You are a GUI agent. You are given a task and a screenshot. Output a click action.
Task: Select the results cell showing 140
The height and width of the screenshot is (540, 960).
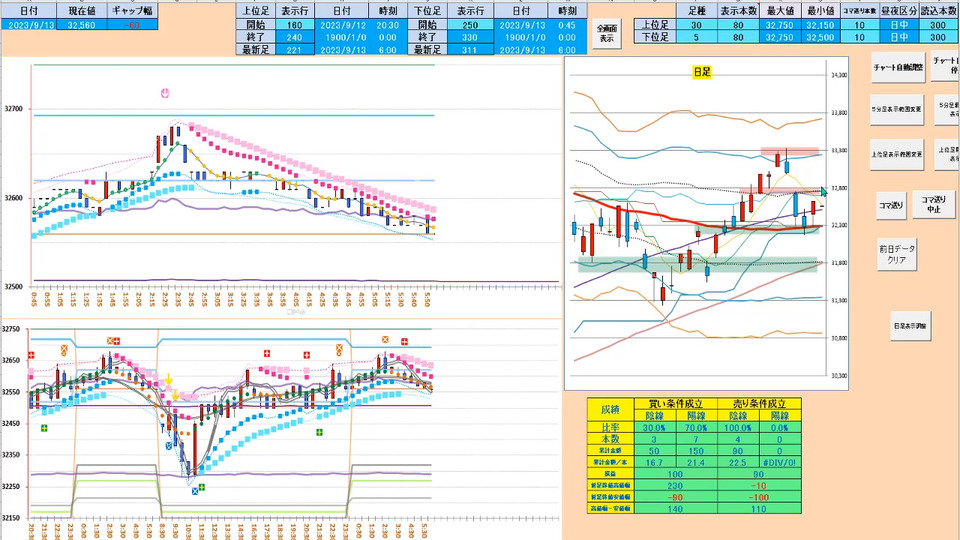coord(675,508)
